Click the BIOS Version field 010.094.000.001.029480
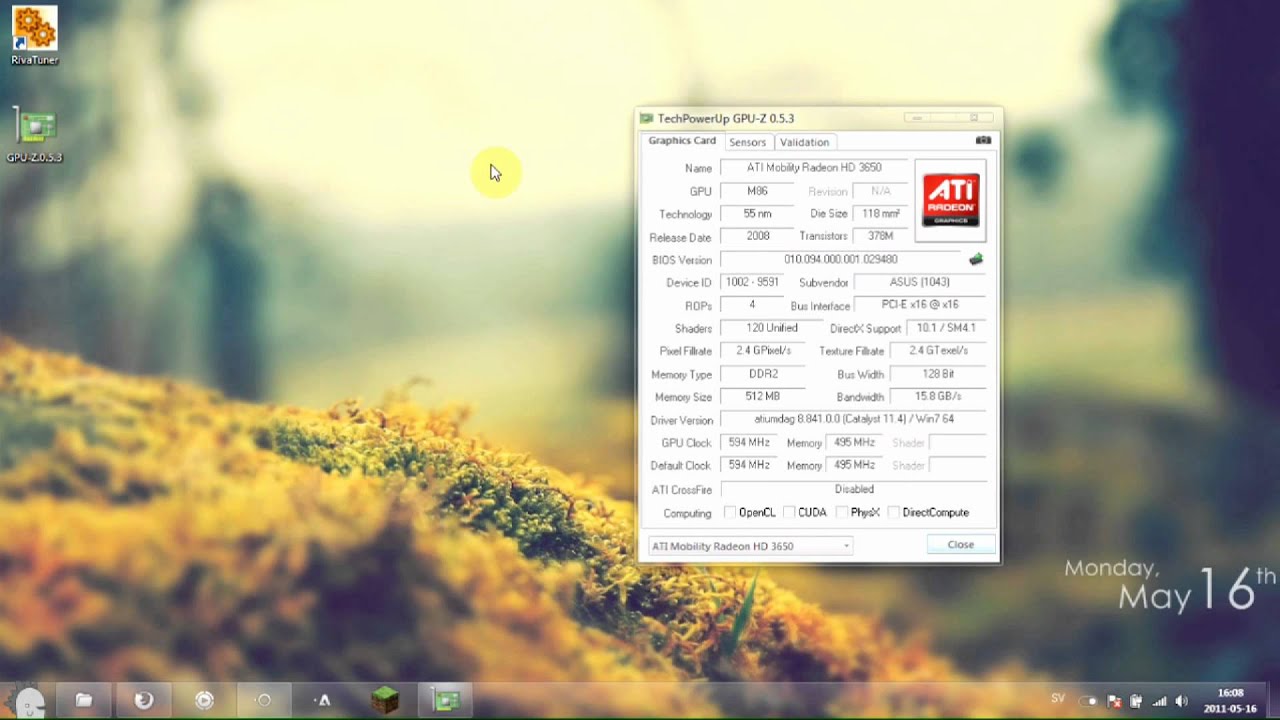This screenshot has width=1280, height=720. [841, 260]
